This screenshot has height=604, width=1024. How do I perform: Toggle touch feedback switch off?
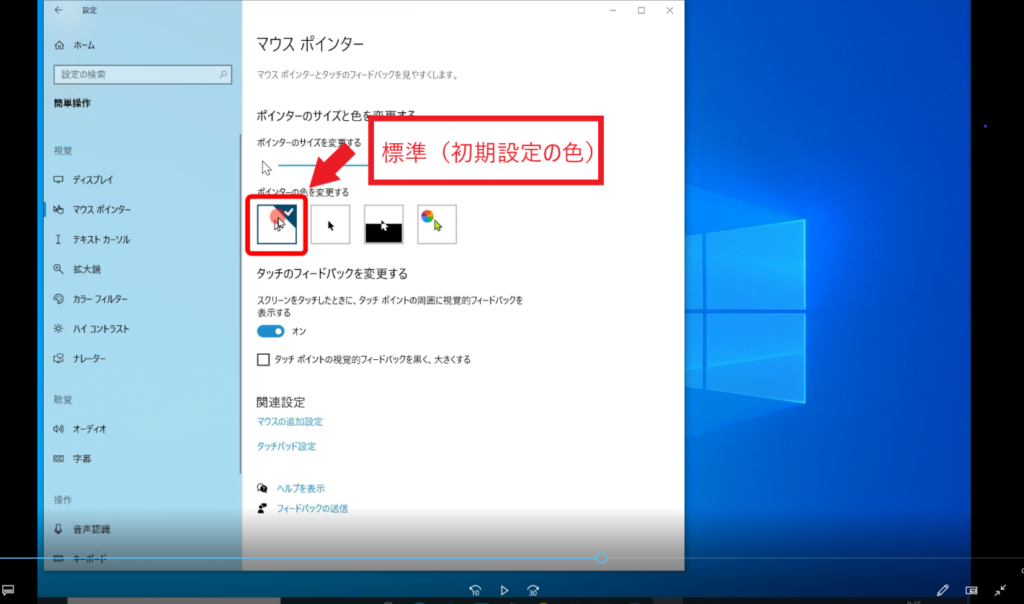tap(271, 331)
